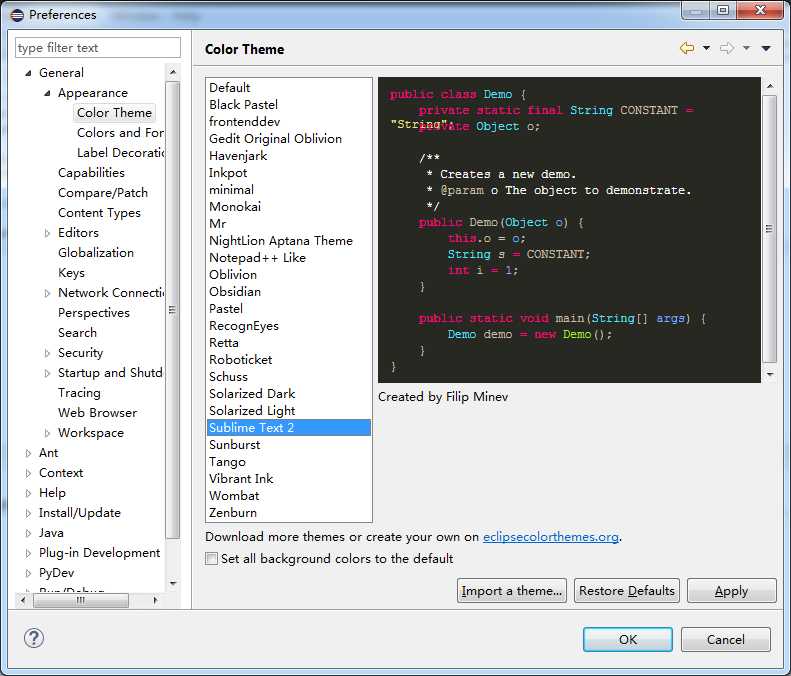Open back history dropdown arrow
Viewport: 791px width, 676px height.
click(x=707, y=48)
